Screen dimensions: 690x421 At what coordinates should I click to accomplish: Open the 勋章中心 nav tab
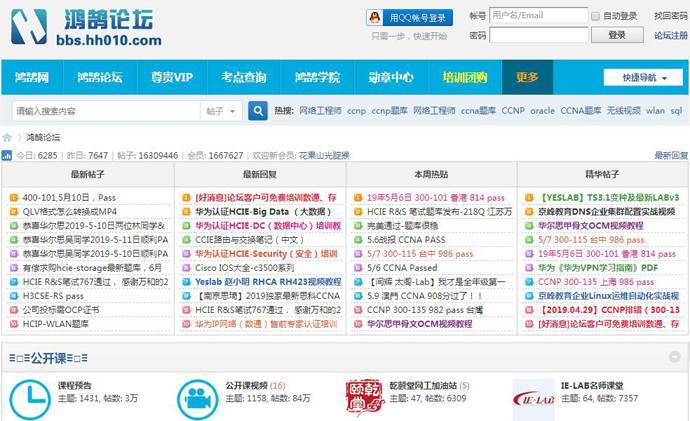pos(390,78)
